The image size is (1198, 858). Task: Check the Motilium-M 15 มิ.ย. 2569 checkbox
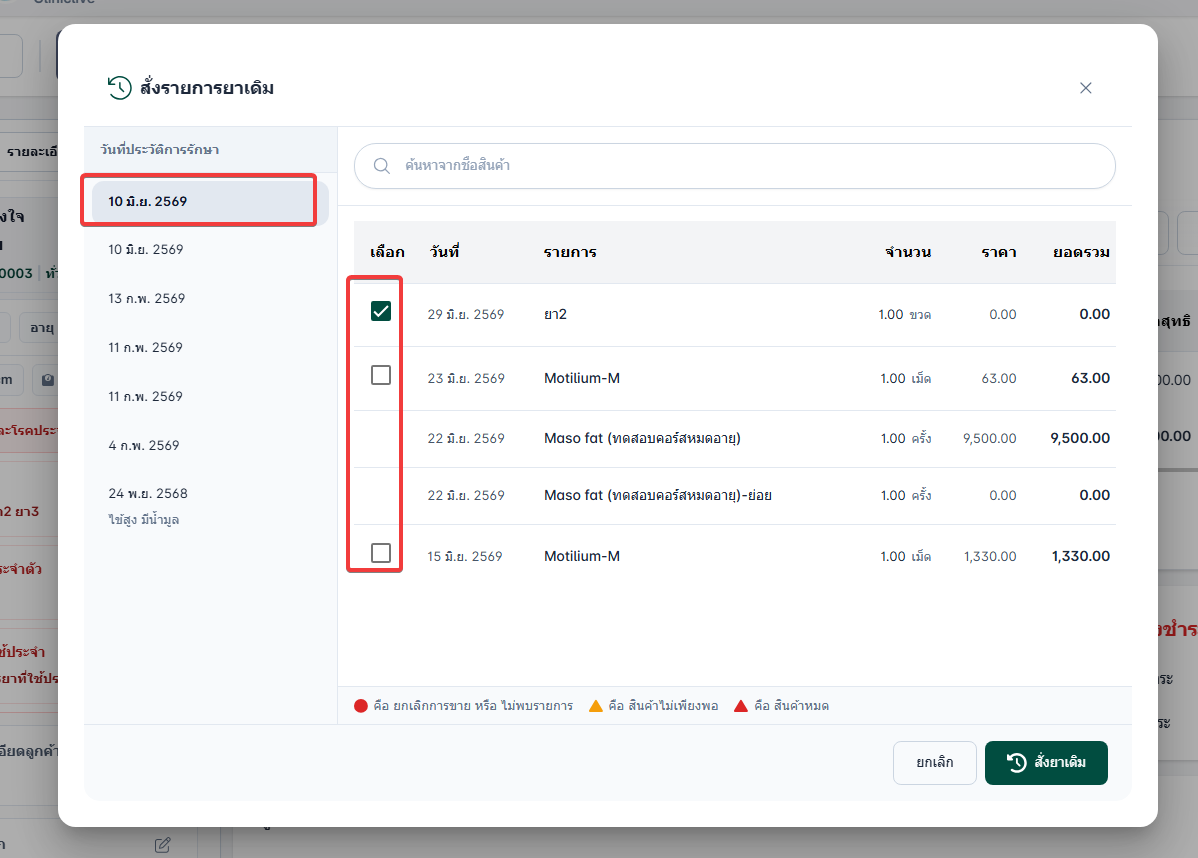click(x=380, y=553)
